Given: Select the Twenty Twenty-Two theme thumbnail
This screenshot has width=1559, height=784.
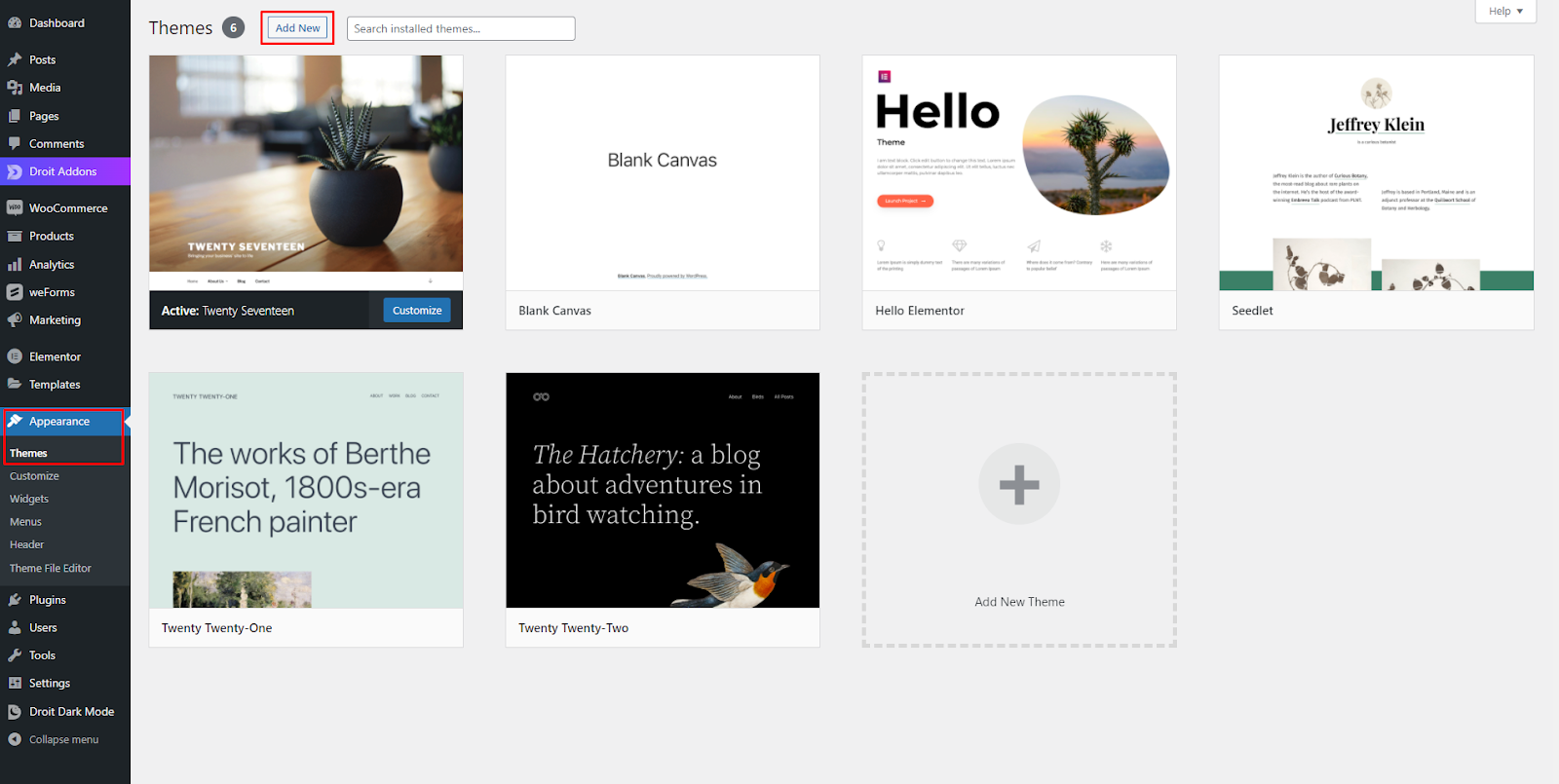Looking at the screenshot, I should click(663, 491).
